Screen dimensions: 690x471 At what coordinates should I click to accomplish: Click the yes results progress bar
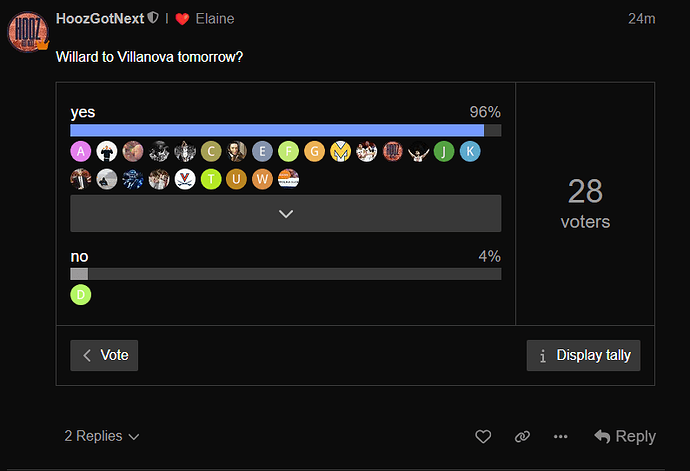[286, 130]
